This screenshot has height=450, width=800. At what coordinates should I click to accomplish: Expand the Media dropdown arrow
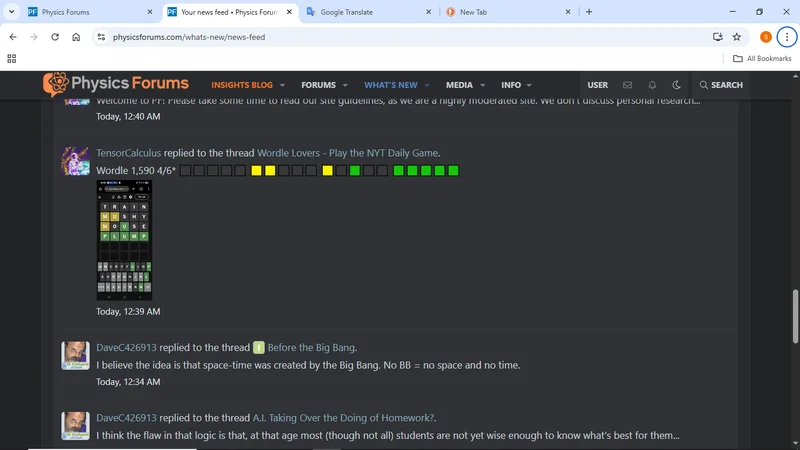click(482, 85)
